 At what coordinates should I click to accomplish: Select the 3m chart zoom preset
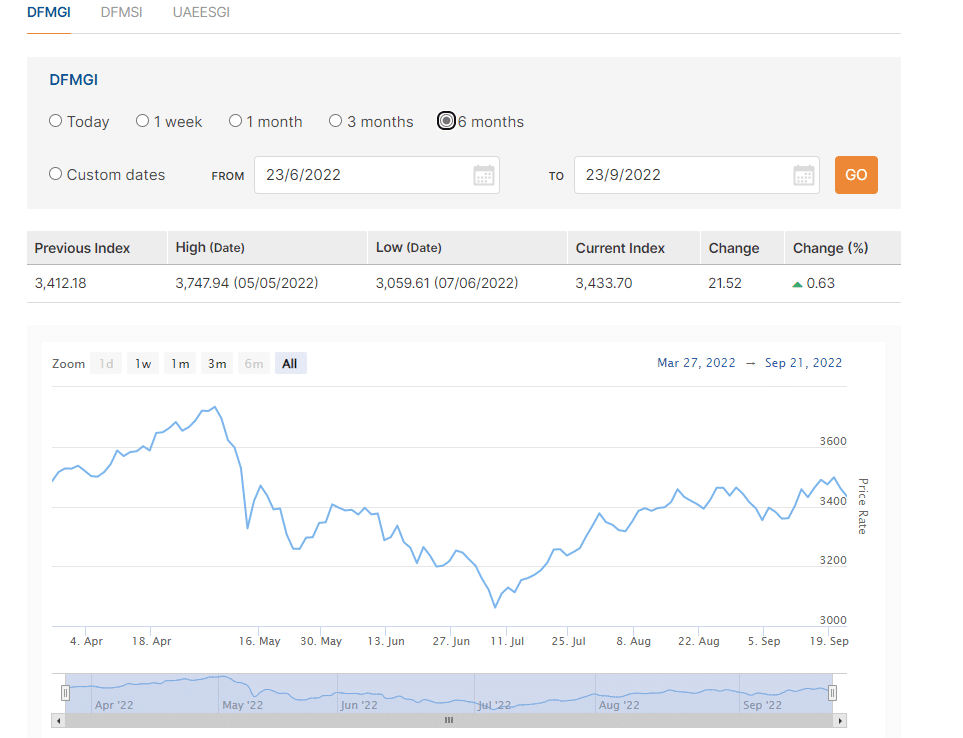pos(217,363)
